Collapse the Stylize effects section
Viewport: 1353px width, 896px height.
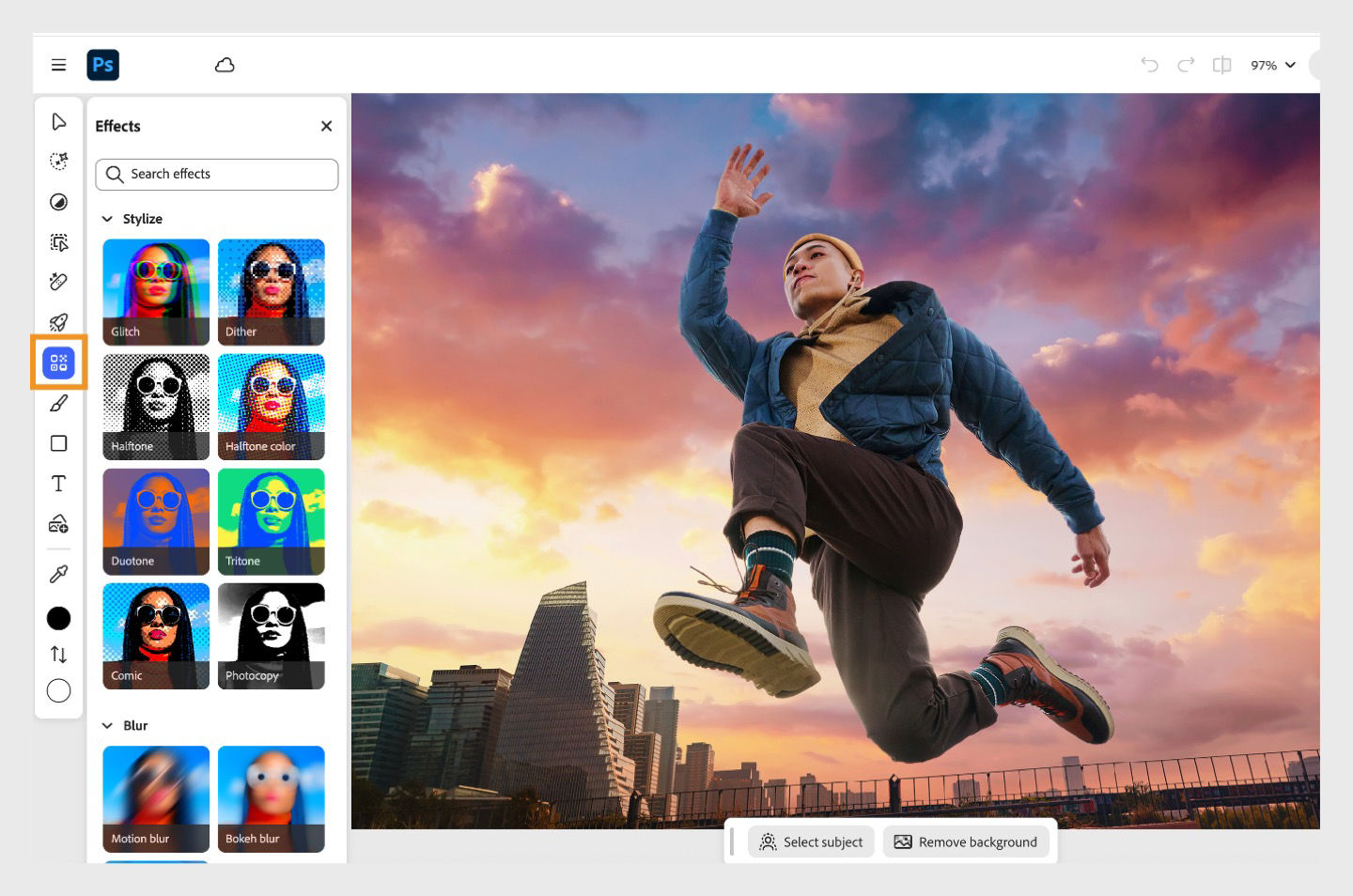point(107,219)
